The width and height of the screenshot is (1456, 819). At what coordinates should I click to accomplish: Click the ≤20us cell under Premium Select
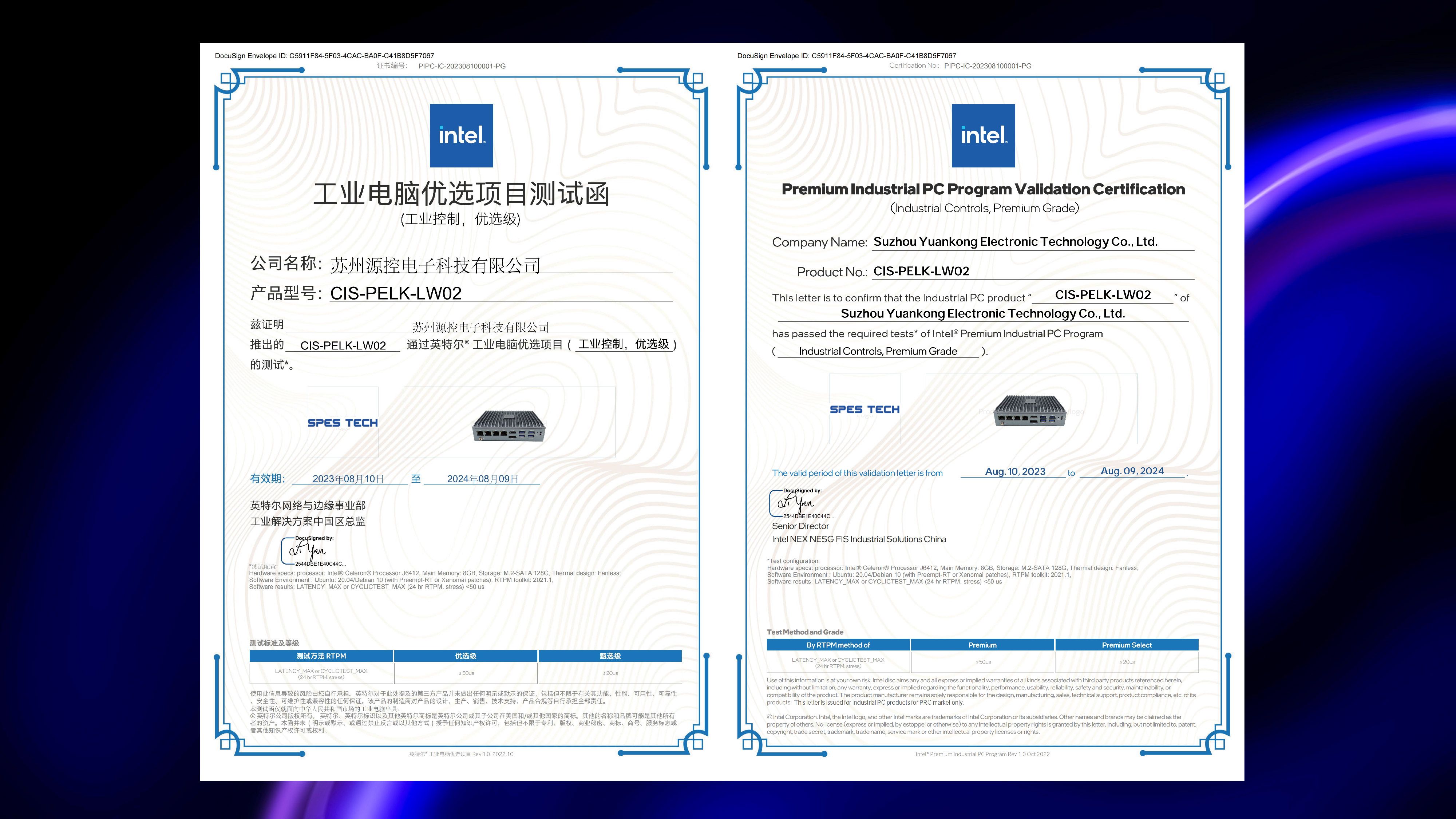(x=1127, y=662)
